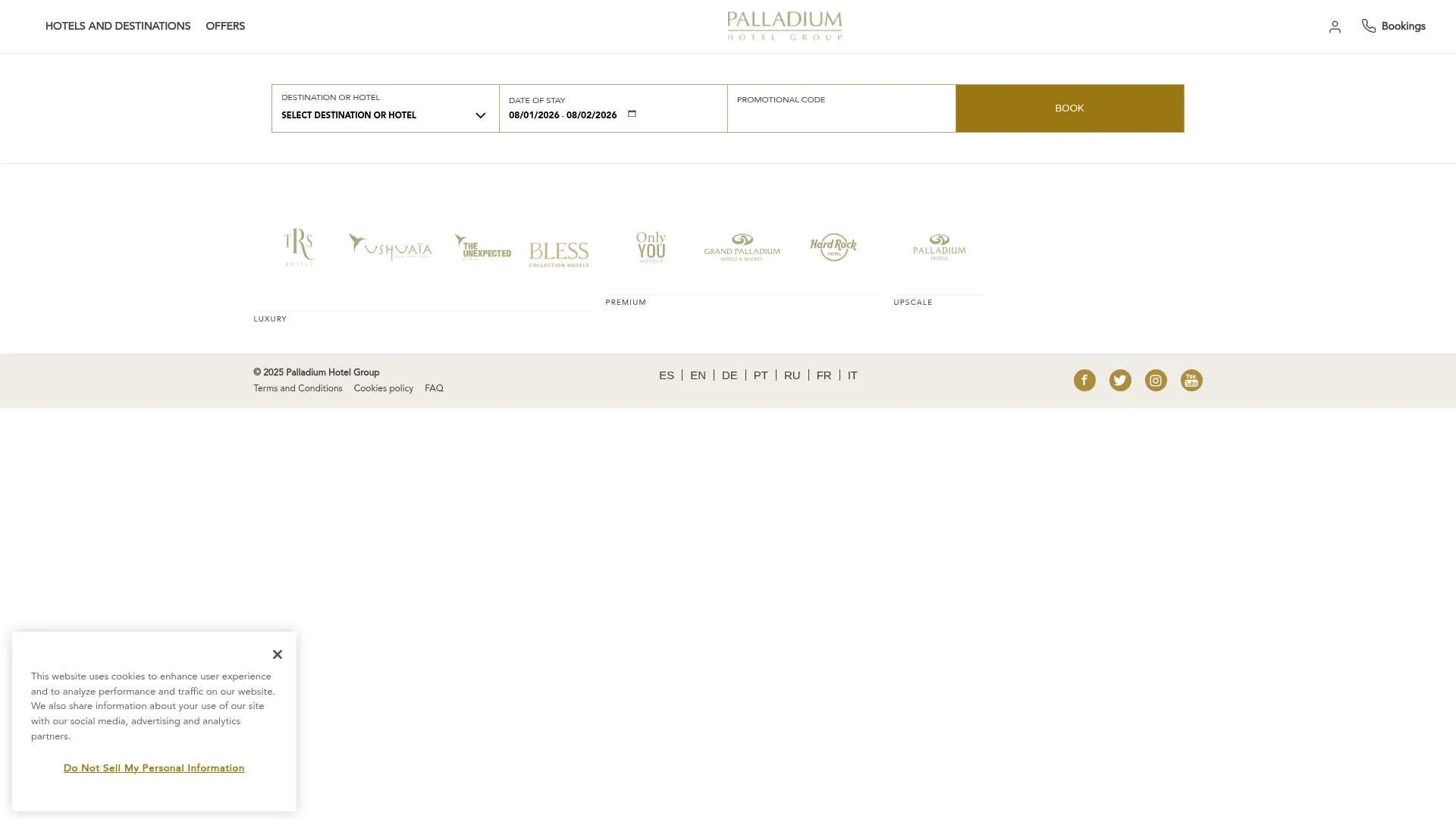Viewport: 1456px width, 819px height.
Task: Open the Bless Collection Hotels logo
Action: pyautogui.click(x=559, y=255)
